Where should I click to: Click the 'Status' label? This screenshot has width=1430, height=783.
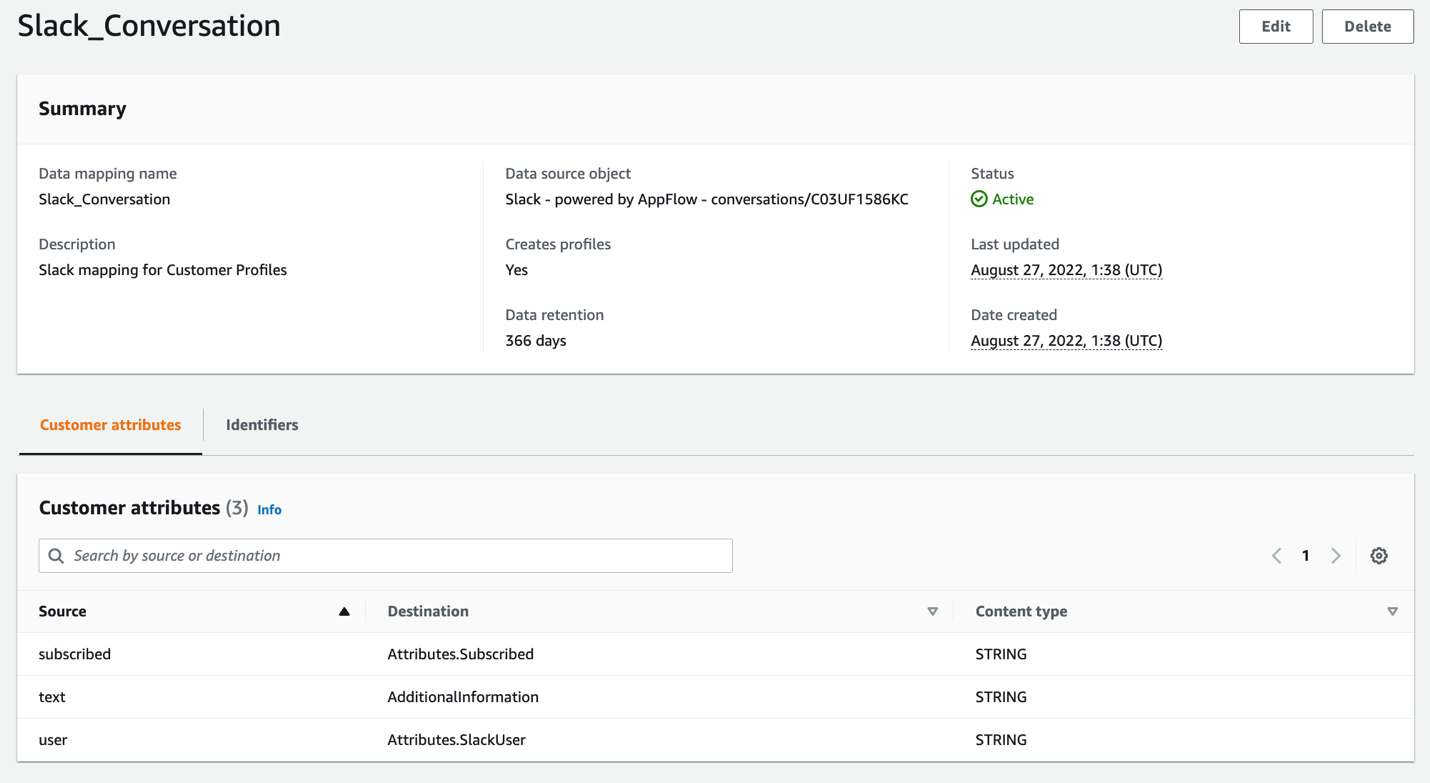(x=992, y=174)
